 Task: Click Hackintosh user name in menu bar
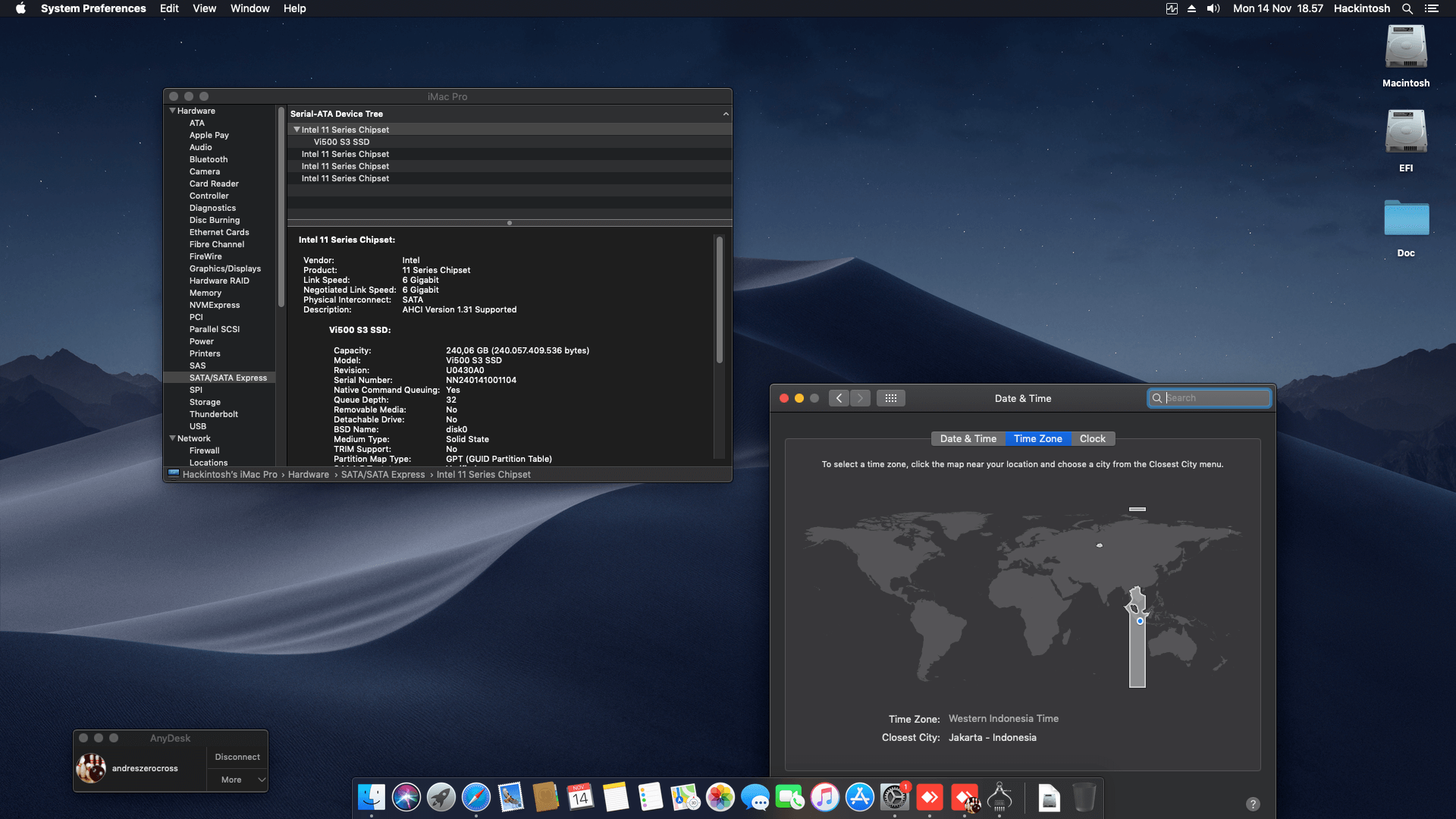[1362, 8]
